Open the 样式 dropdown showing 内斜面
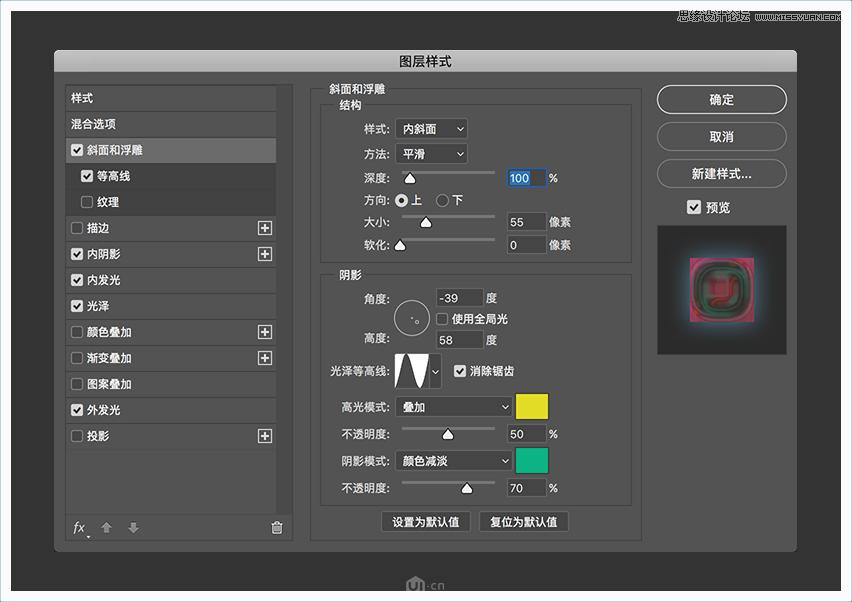The image size is (852, 602). tap(430, 128)
